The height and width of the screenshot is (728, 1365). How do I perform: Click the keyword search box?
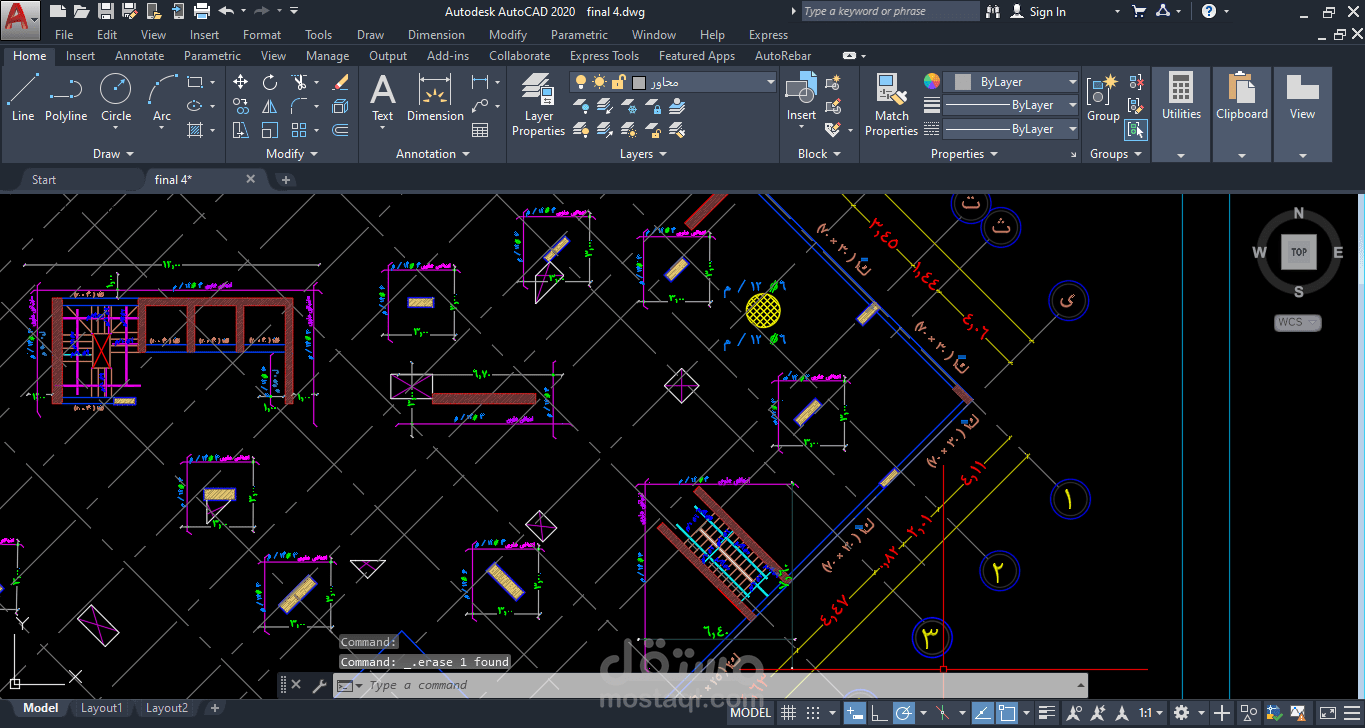(890, 12)
